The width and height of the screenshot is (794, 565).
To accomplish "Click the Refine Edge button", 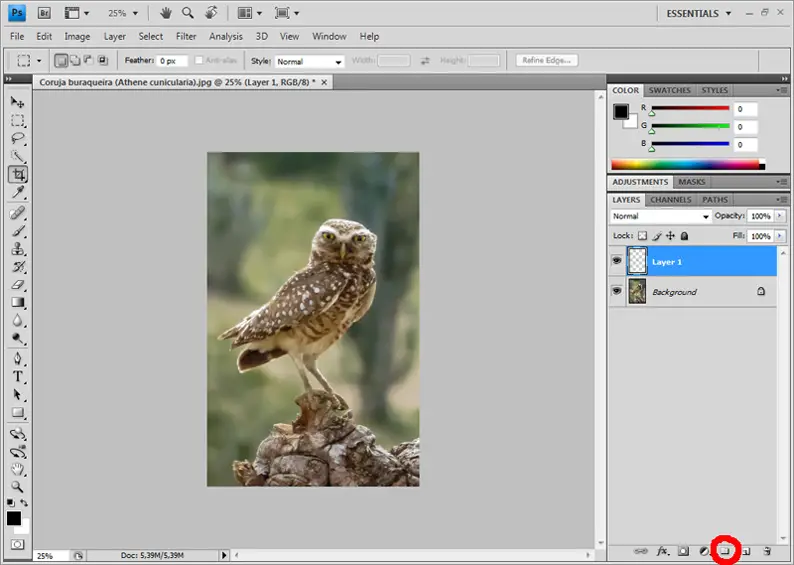I will [x=547, y=61].
